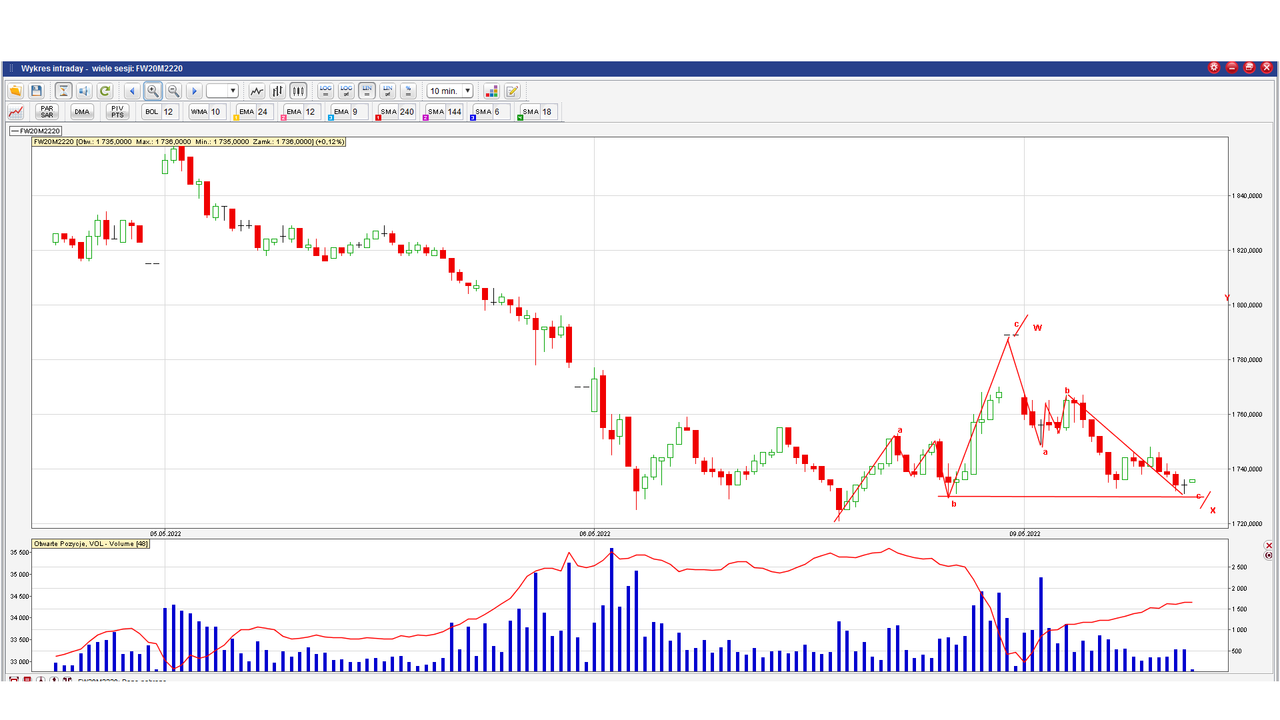Click the 09.05.2022 date label
Image resolution: width=1280 pixels, height=720 pixels.
(1025, 533)
